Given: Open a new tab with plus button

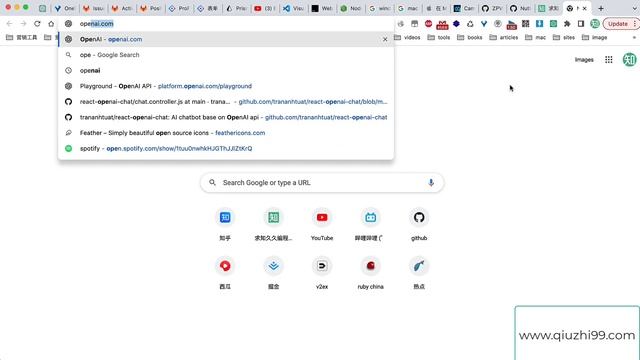Looking at the screenshot, I should [601, 8].
